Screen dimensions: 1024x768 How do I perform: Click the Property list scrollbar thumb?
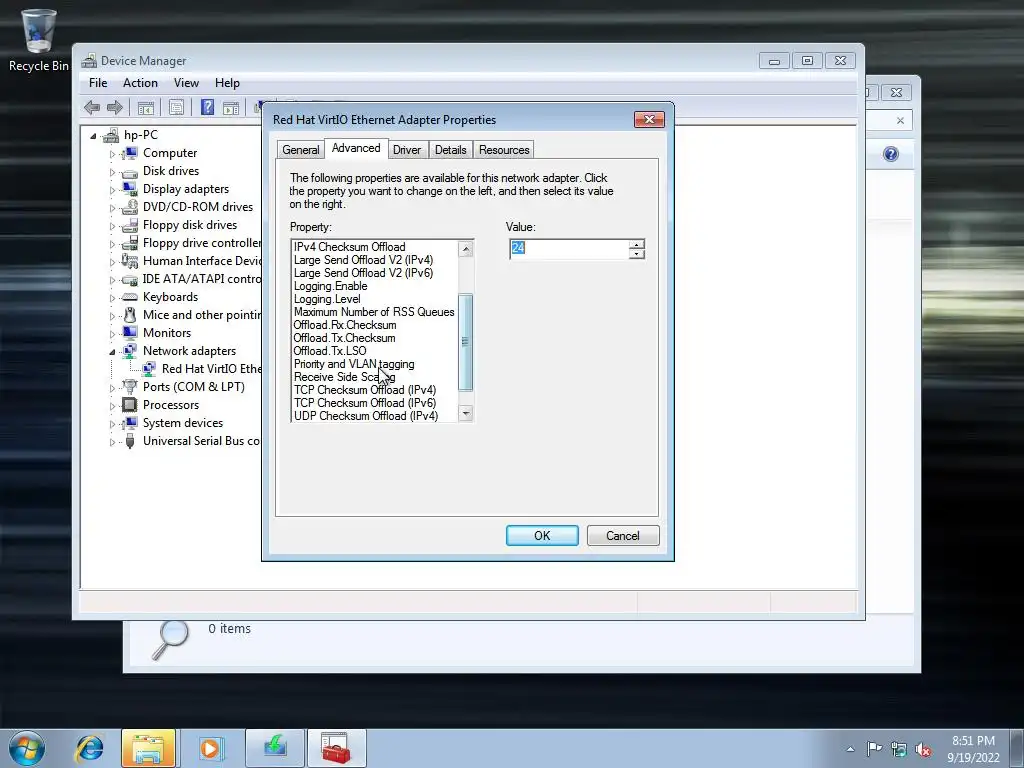(466, 342)
